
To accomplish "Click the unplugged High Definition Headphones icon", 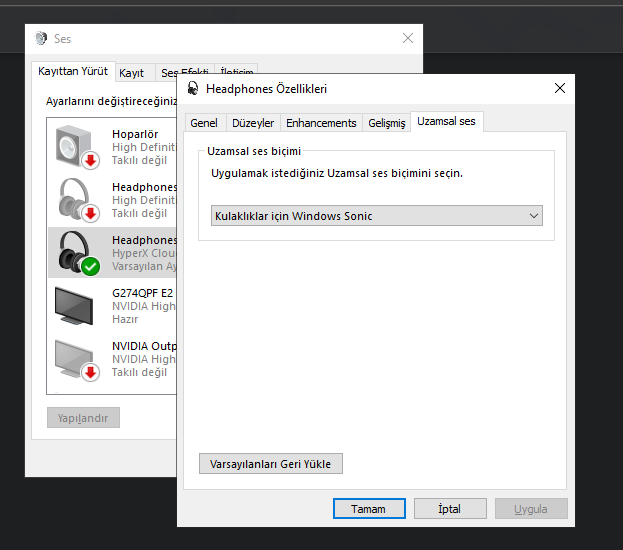I will (77, 200).
